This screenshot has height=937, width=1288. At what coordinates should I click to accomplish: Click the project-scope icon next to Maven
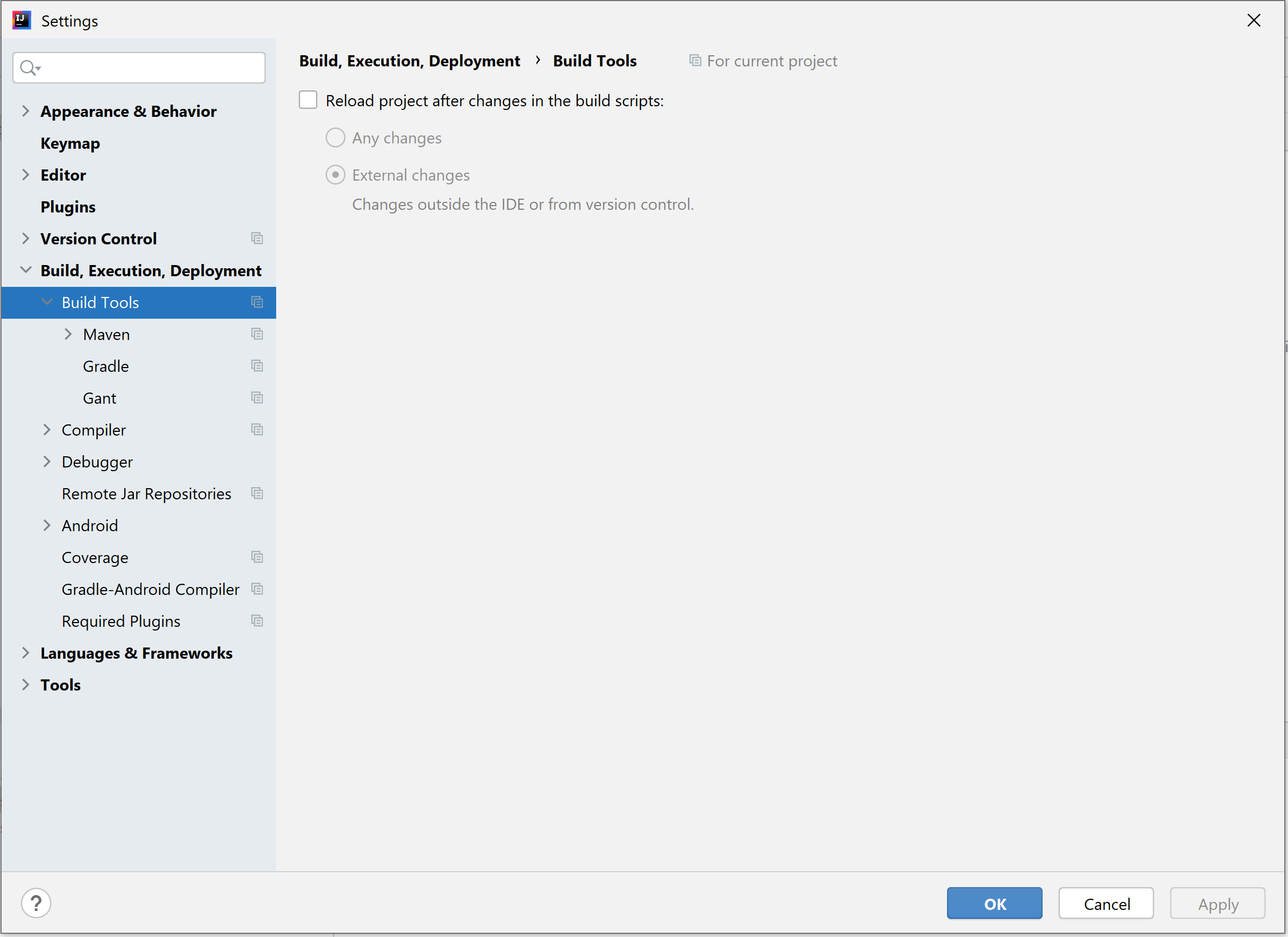(x=257, y=334)
